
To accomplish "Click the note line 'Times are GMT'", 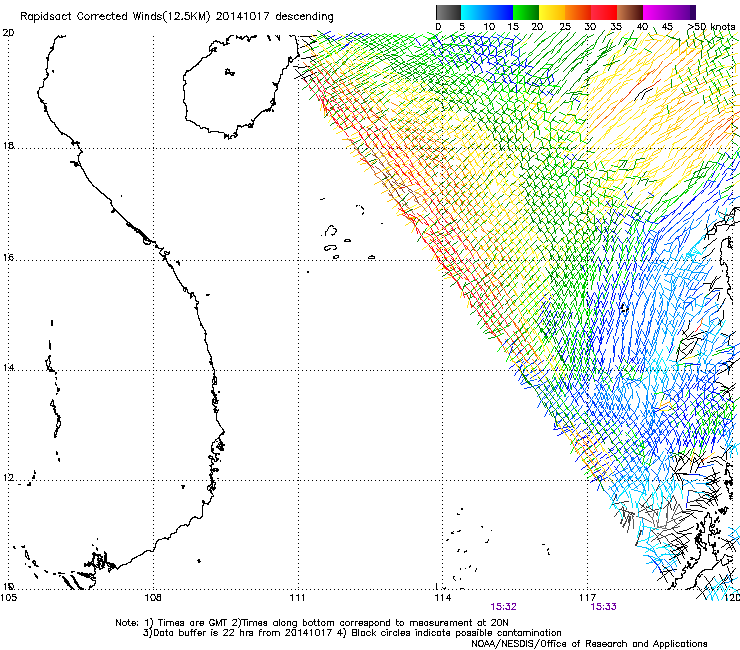I will [x=192, y=623].
